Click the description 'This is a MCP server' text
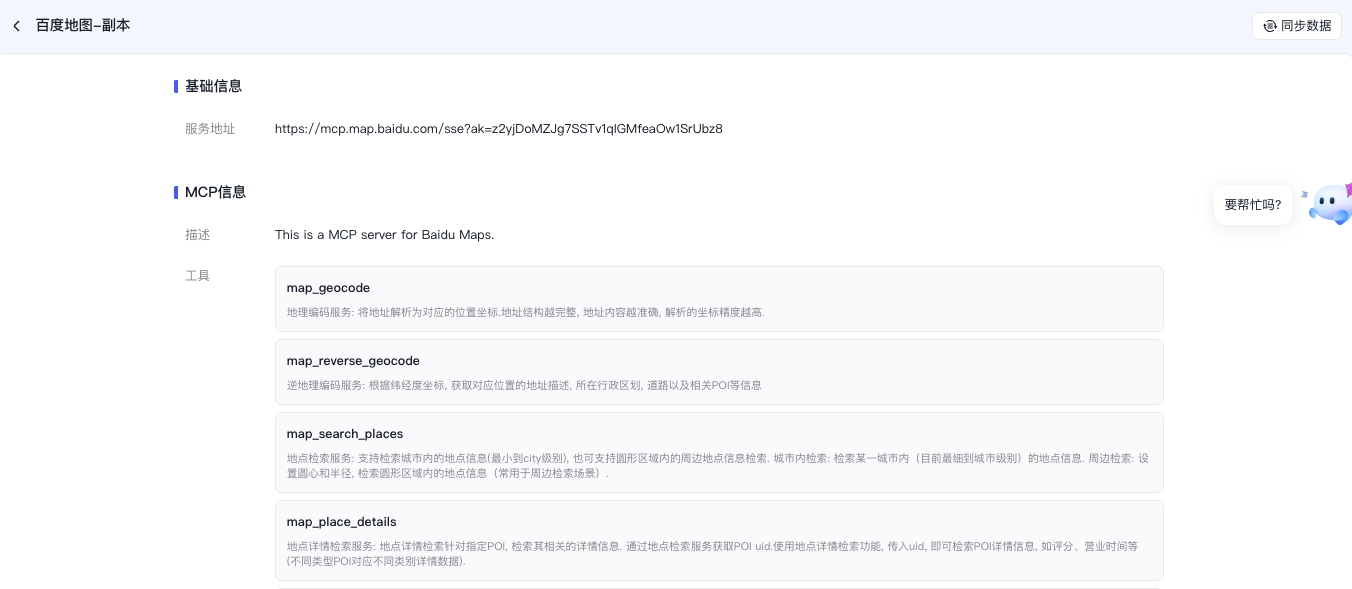 [384, 235]
